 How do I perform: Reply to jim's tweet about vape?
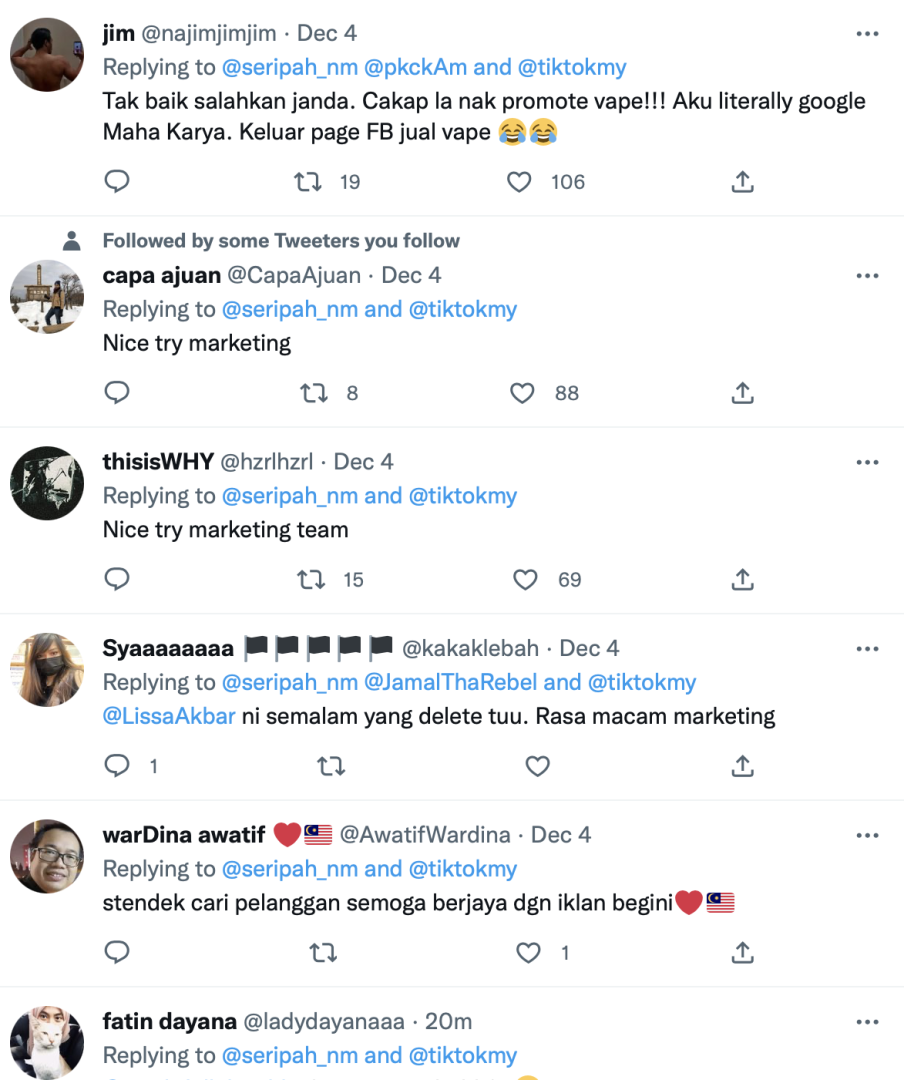point(117,181)
